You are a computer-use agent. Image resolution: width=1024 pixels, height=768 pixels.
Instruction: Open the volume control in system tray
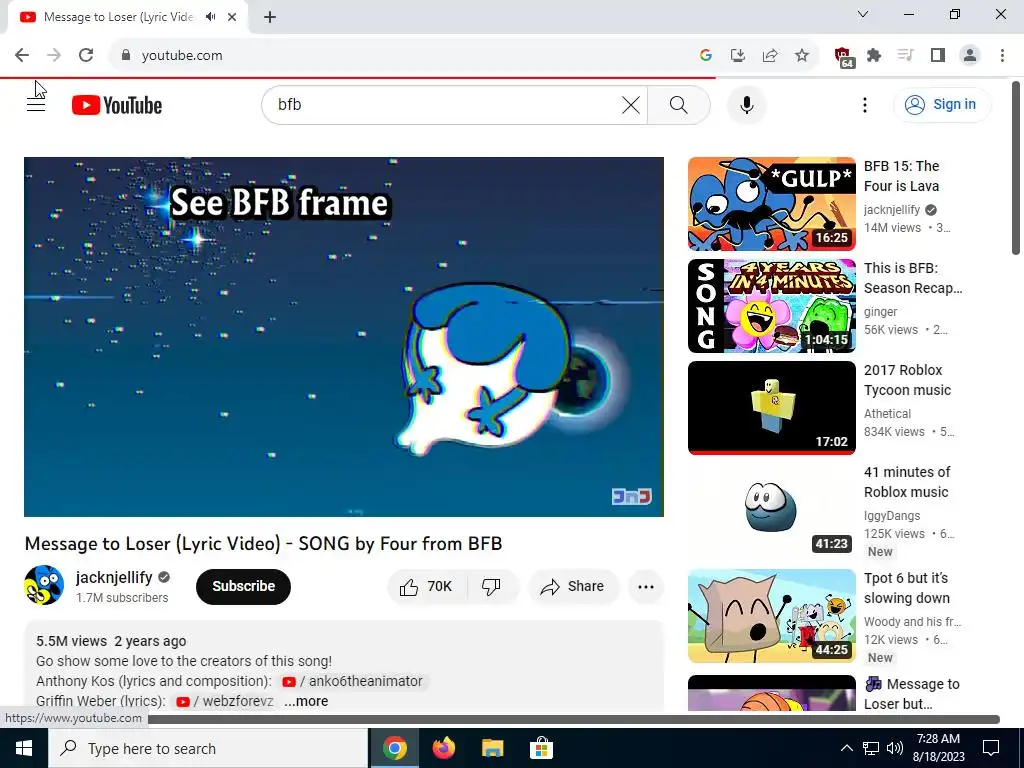[x=895, y=748]
